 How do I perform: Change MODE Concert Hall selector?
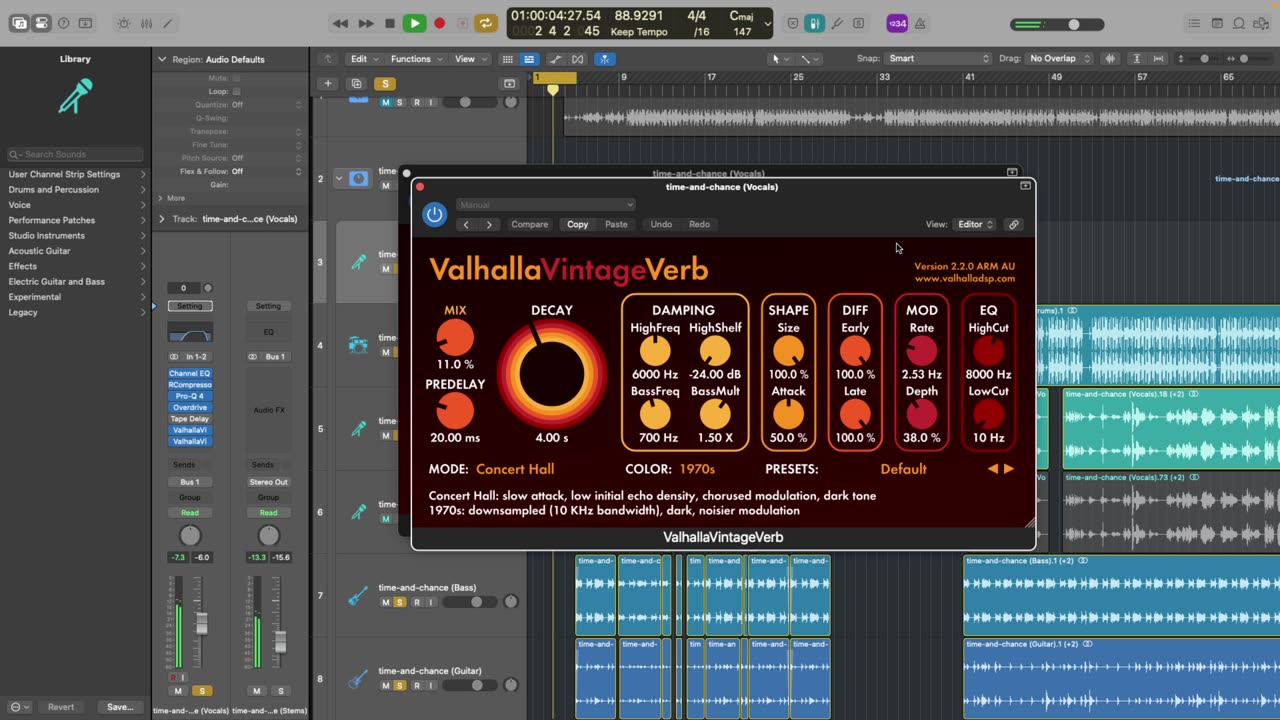(x=515, y=469)
